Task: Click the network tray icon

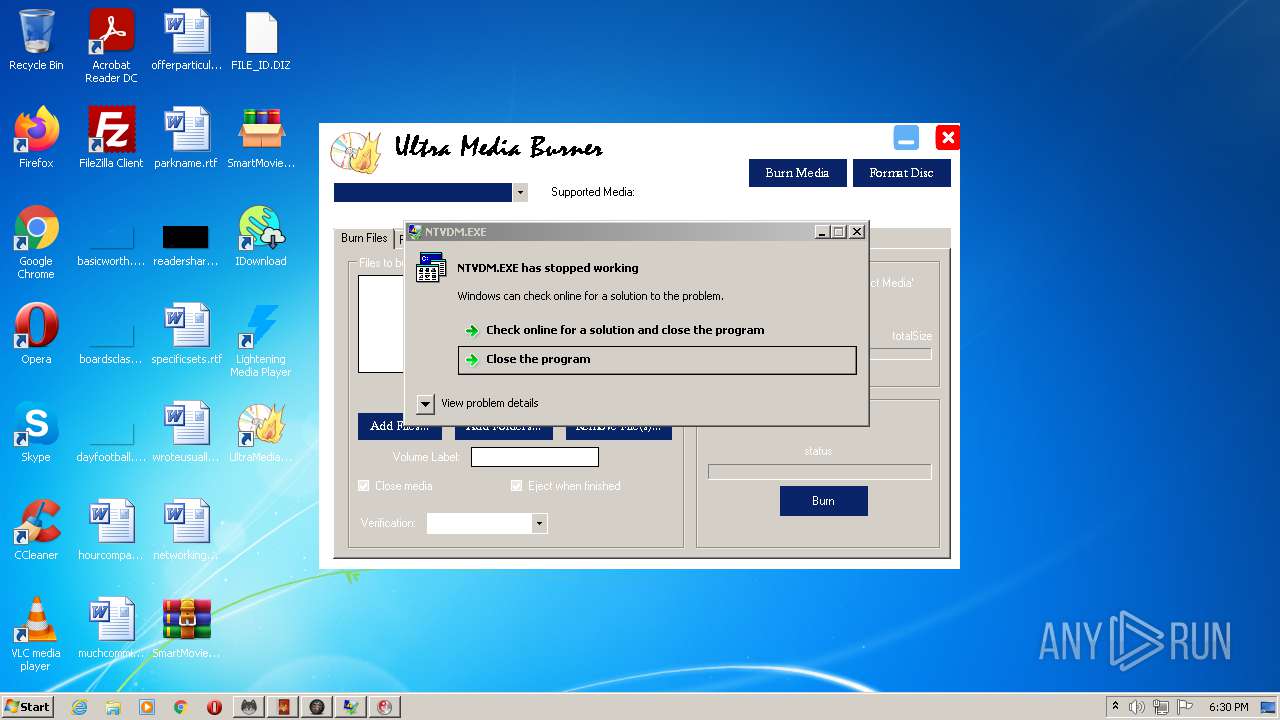Action: pos(1161,707)
